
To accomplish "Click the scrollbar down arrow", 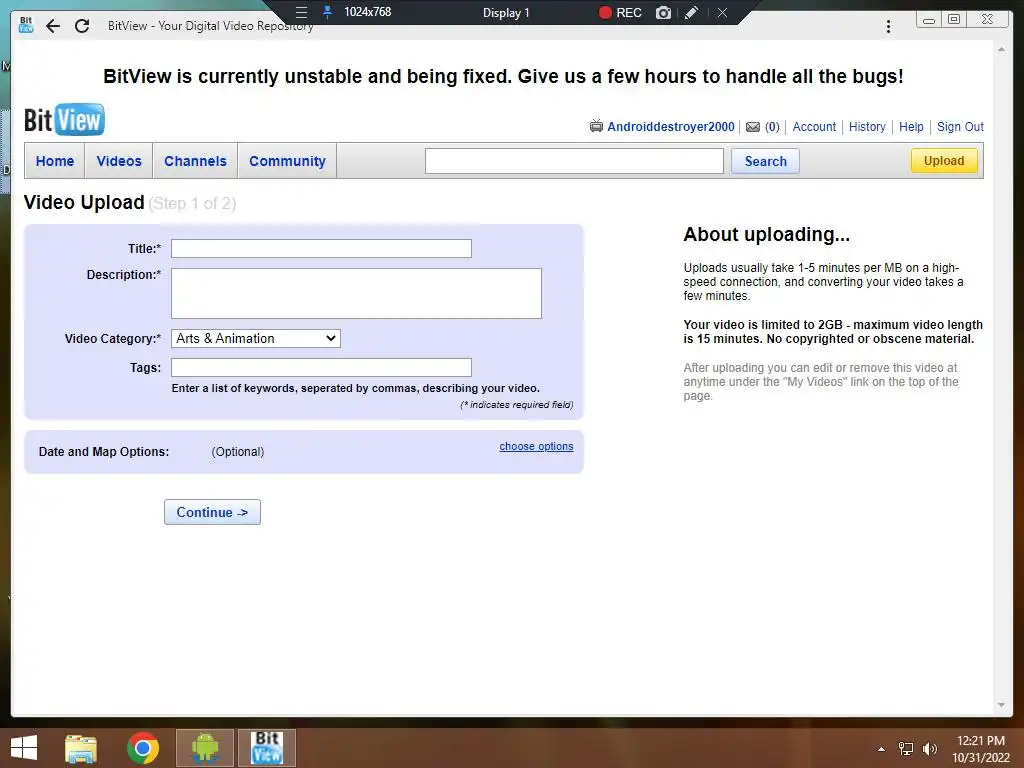I will [x=1001, y=705].
